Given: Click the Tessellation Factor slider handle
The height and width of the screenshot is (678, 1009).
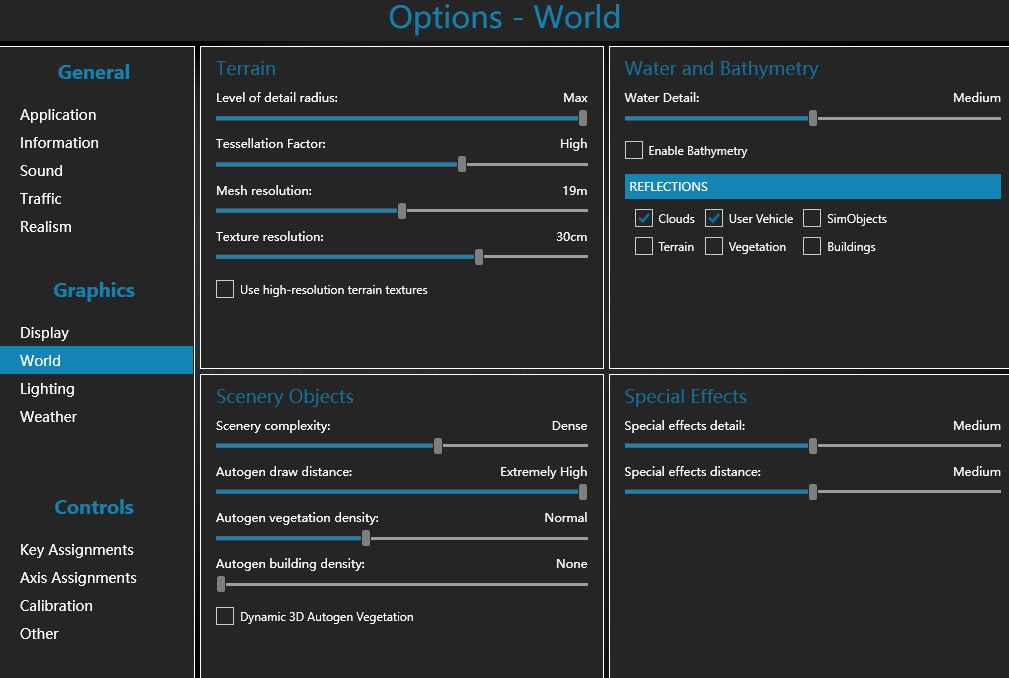Looking at the screenshot, I should click(x=462, y=164).
